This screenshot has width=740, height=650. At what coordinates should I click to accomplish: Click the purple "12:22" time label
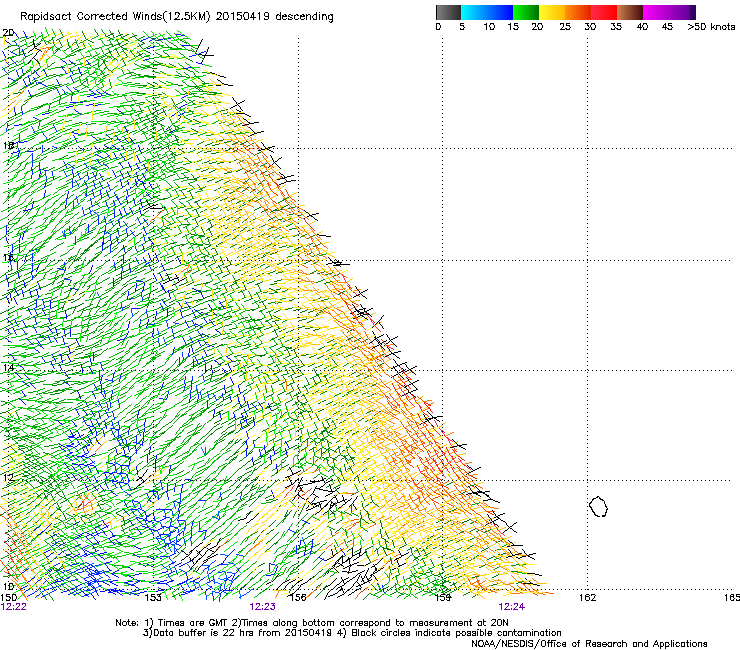pos(14,607)
